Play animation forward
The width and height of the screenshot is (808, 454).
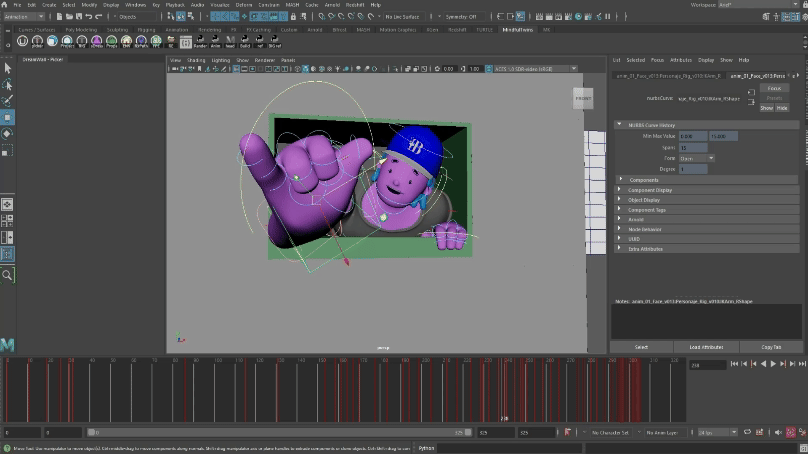coord(773,364)
